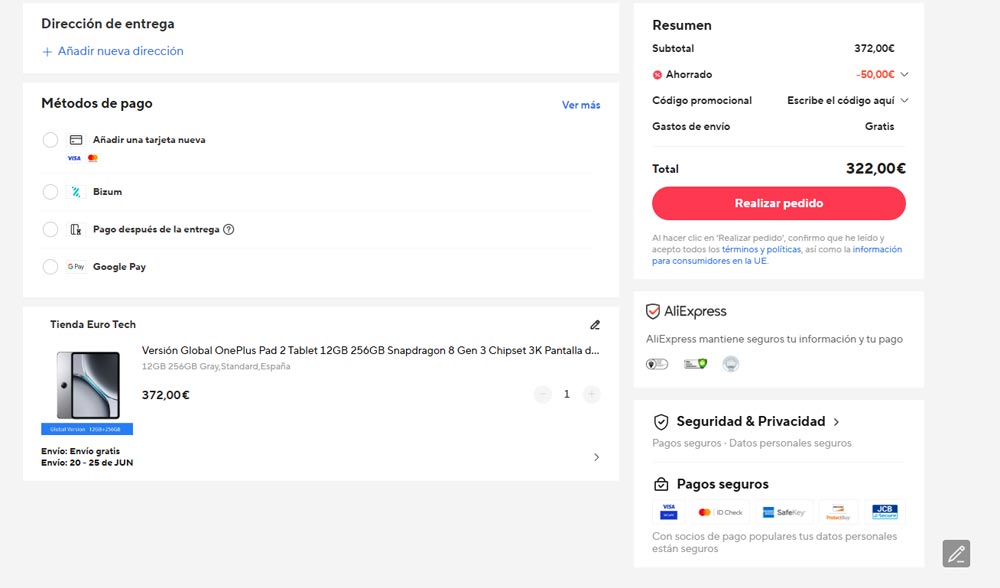1000x588 pixels.
Task: Click the small Visa logo under new card
Action: [74, 158]
